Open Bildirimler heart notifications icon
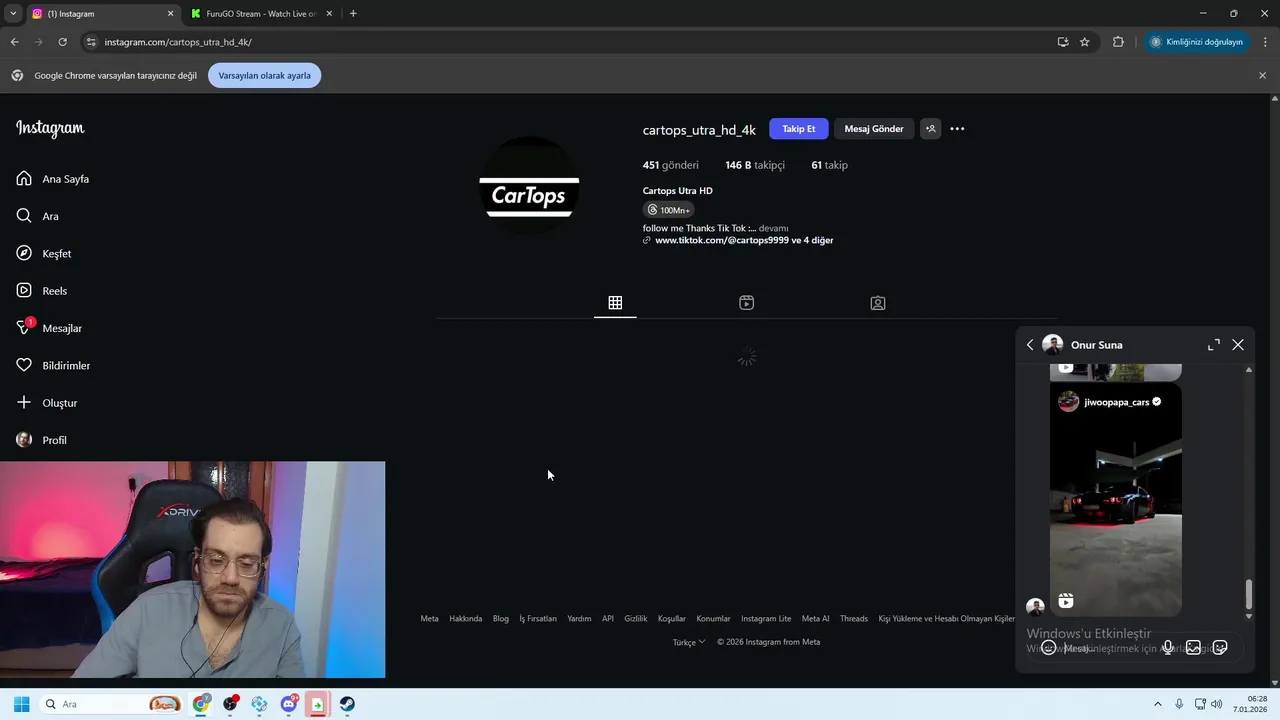This screenshot has height=720, width=1280. [x=24, y=365]
